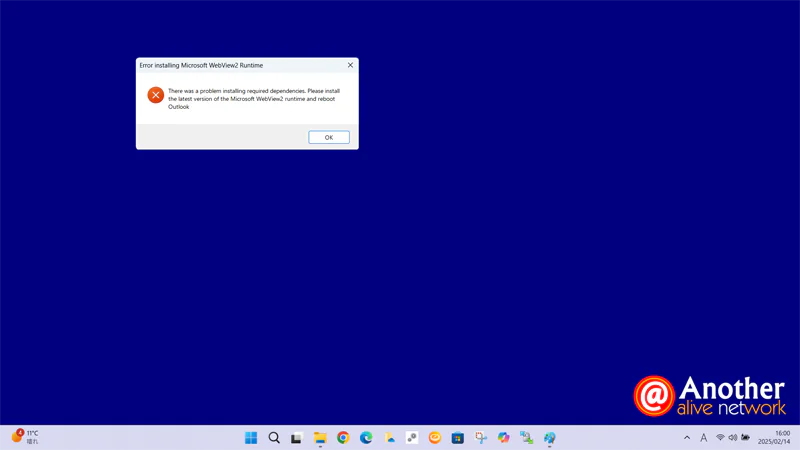Open Task View on the taskbar

point(297,438)
